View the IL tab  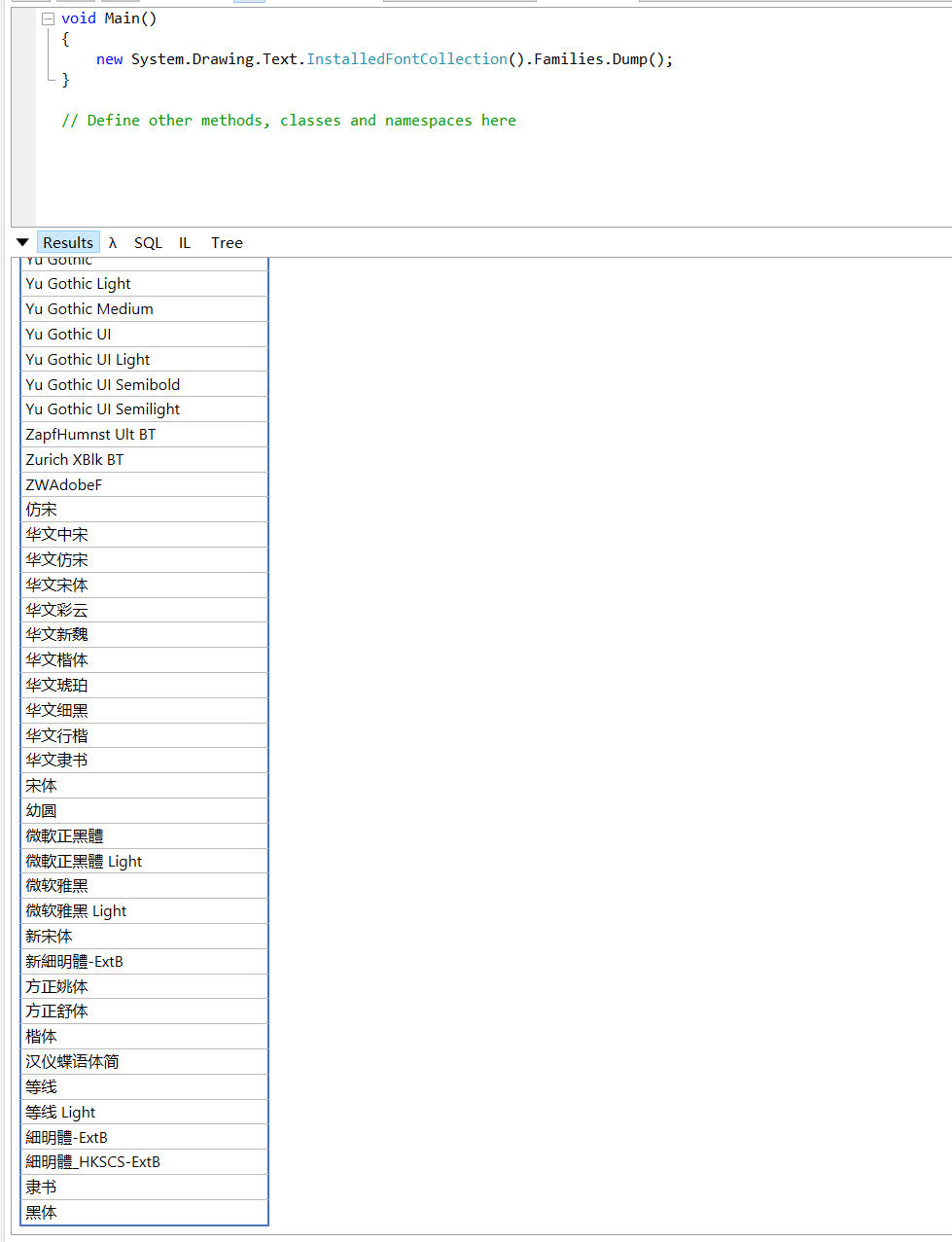(184, 242)
